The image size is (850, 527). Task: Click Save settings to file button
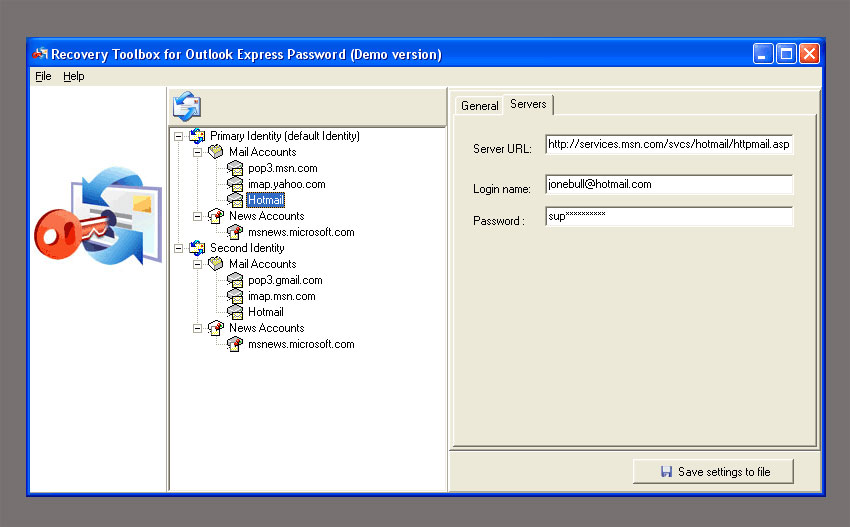[x=713, y=472]
